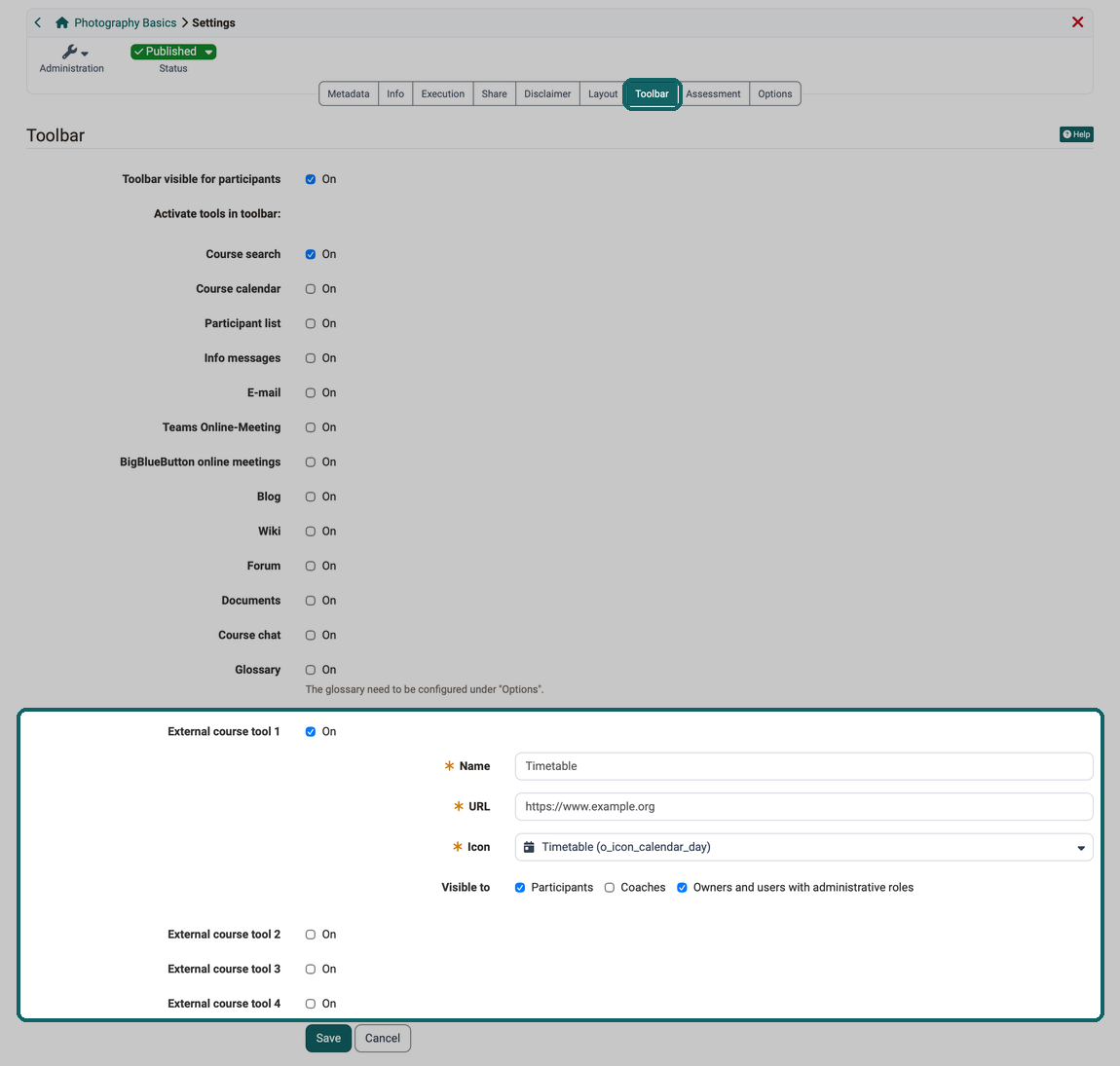Open the Help button
Viewport: 1120px width, 1066px height.
[x=1076, y=134]
